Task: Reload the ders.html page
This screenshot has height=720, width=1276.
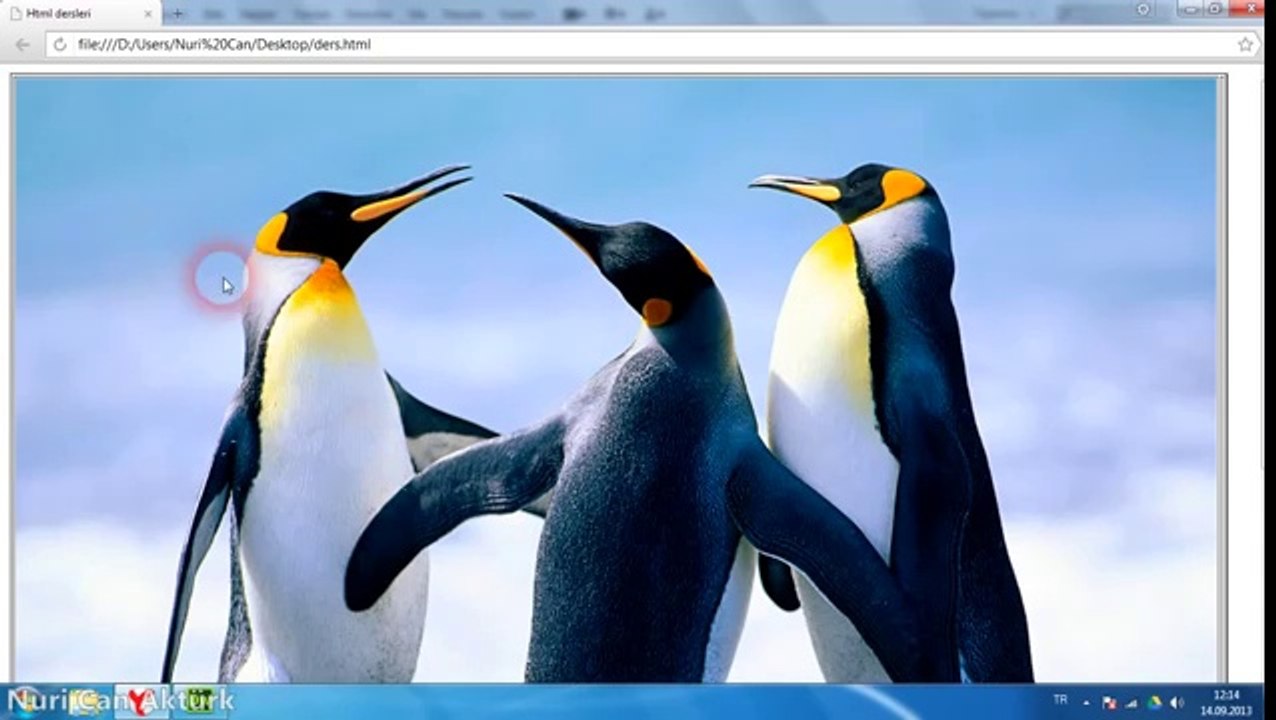Action: click(59, 44)
